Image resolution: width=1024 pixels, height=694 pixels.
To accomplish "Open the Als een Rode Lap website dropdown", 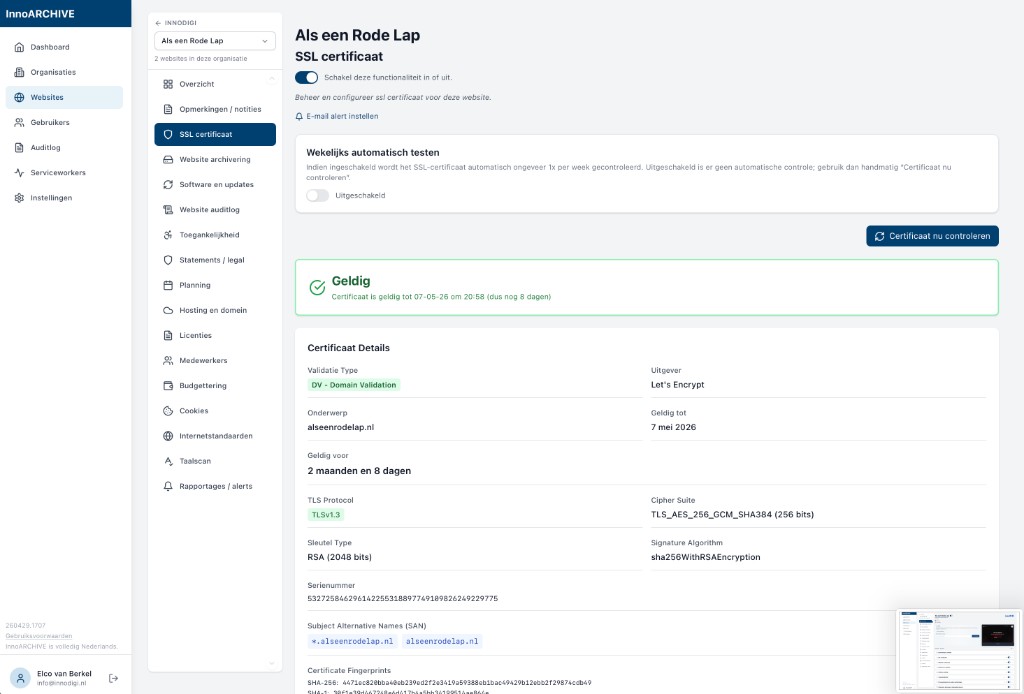I will [x=215, y=41].
